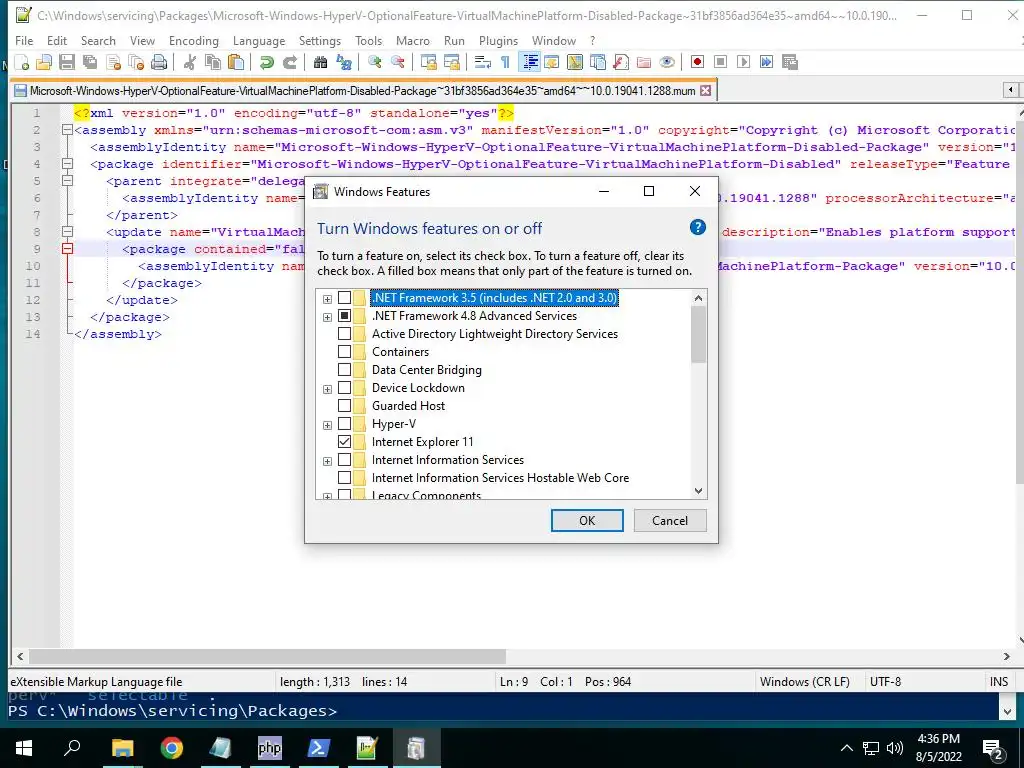
Task: Check the Containers feature checkbox
Action: coord(344,352)
